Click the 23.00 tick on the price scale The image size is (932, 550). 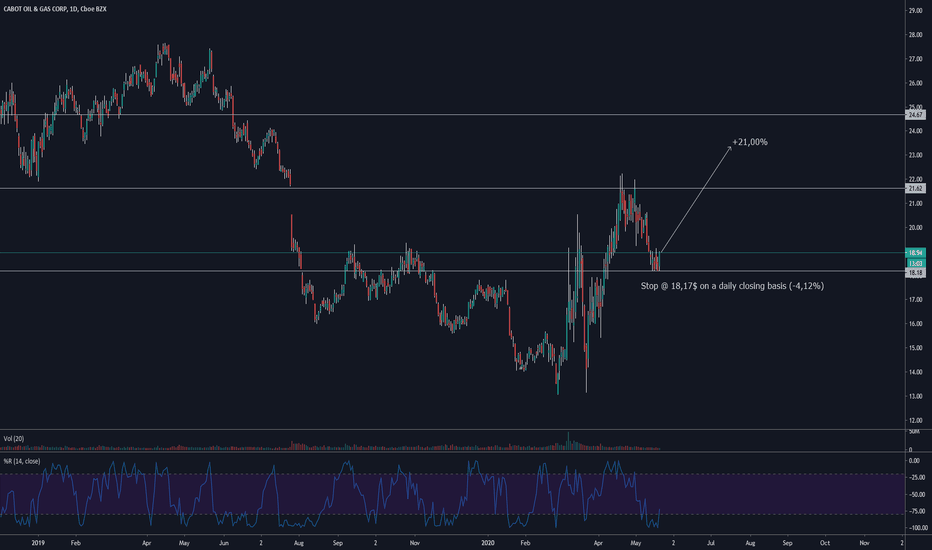point(915,155)
